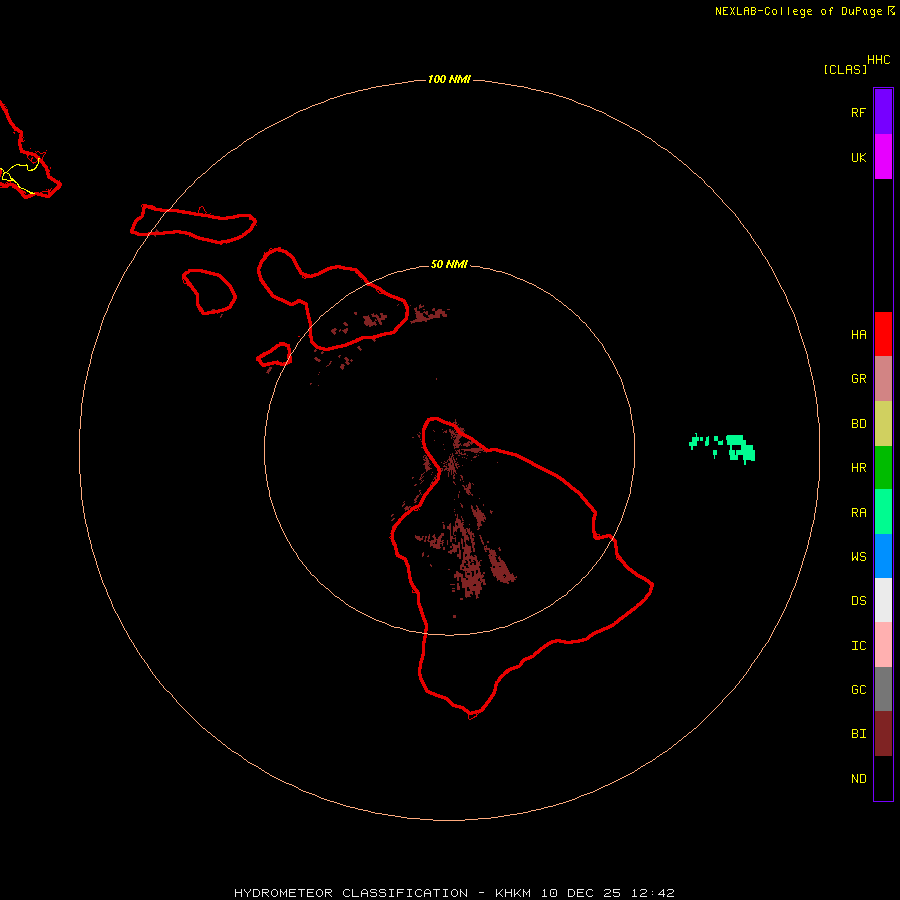Image resolution: width=900 pixels, height=900 pixels.
Task: Select the GR pink-brown legend swatch
Action: coord(883,379)
